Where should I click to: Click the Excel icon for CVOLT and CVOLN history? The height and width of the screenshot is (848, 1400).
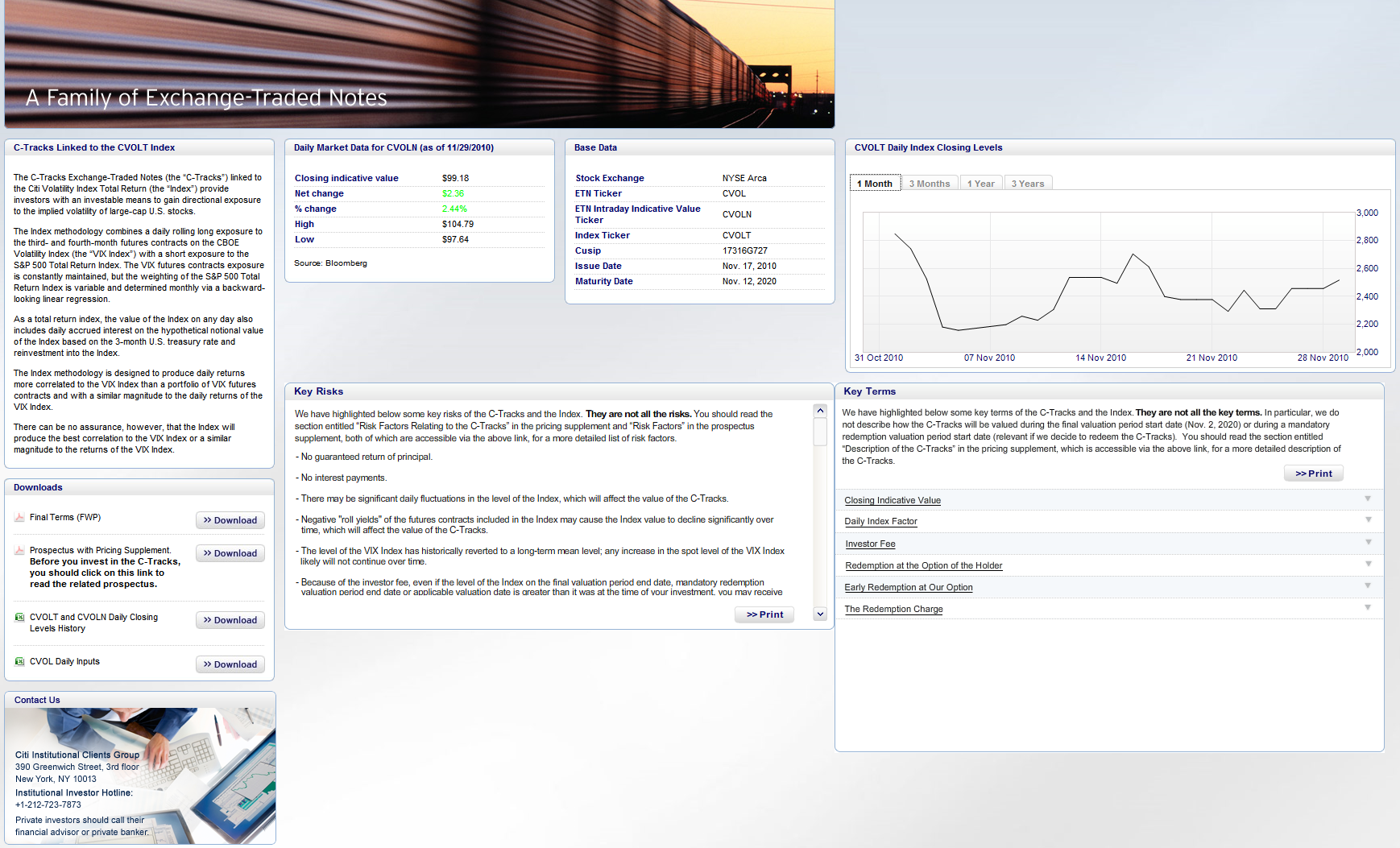coord(19,618)
